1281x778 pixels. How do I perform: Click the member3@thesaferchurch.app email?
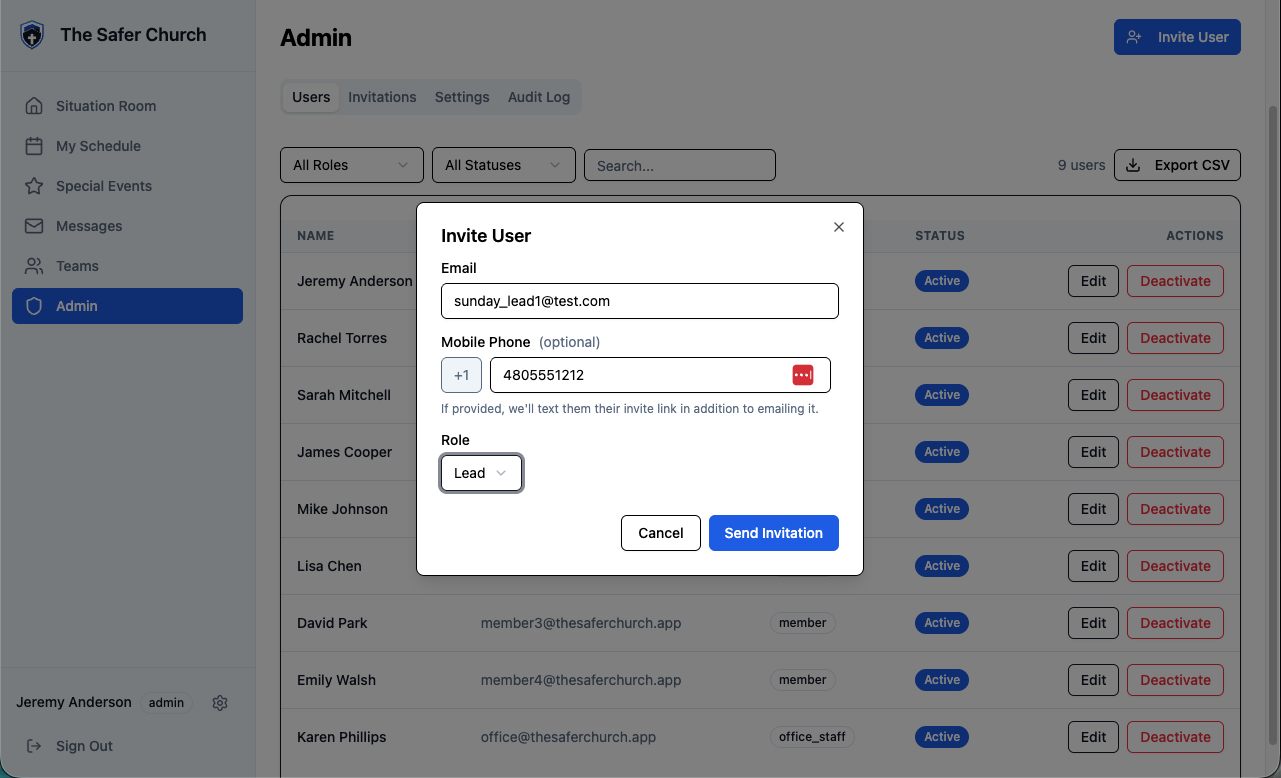point(581,623)
